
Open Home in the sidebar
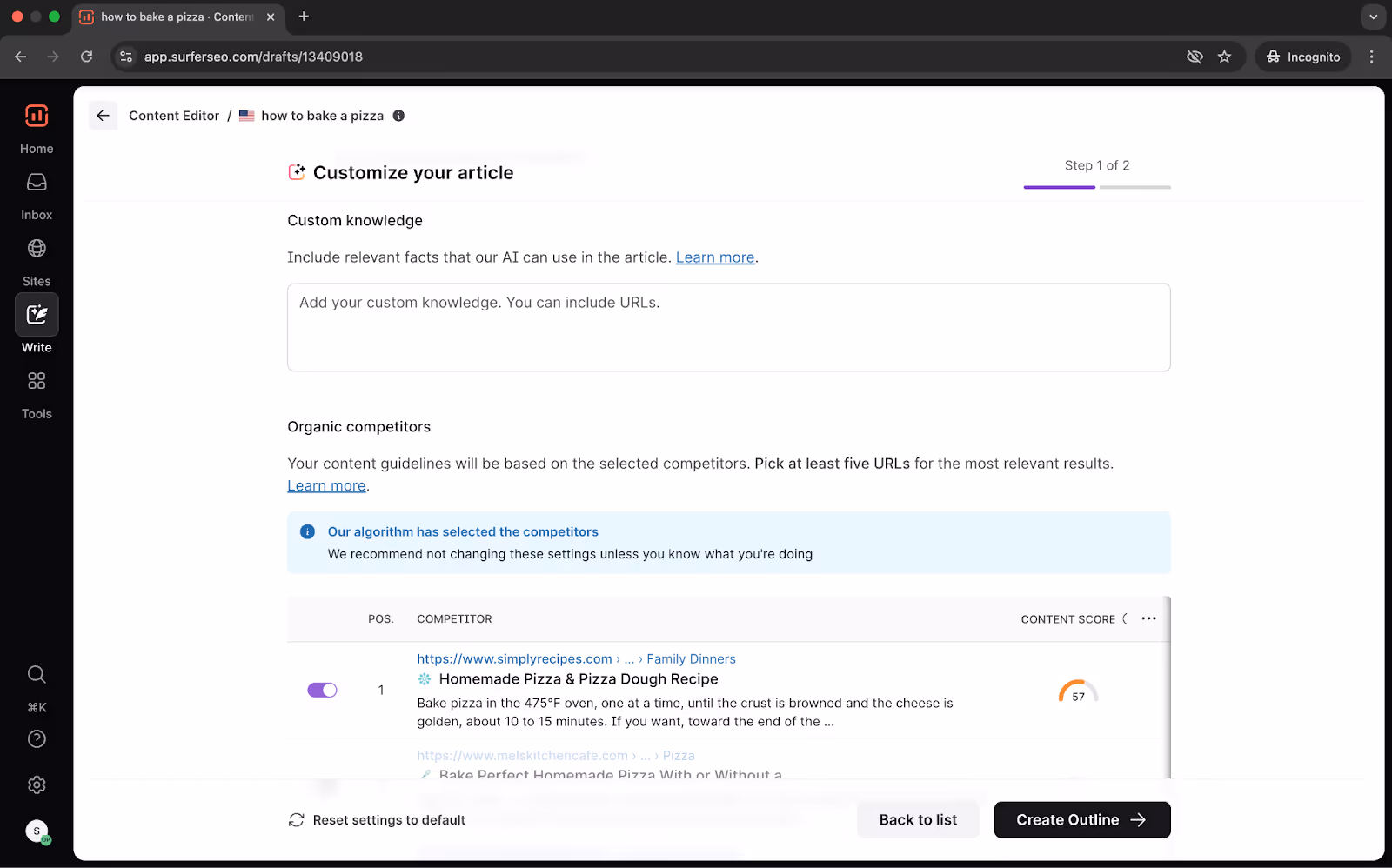point(37,149)
